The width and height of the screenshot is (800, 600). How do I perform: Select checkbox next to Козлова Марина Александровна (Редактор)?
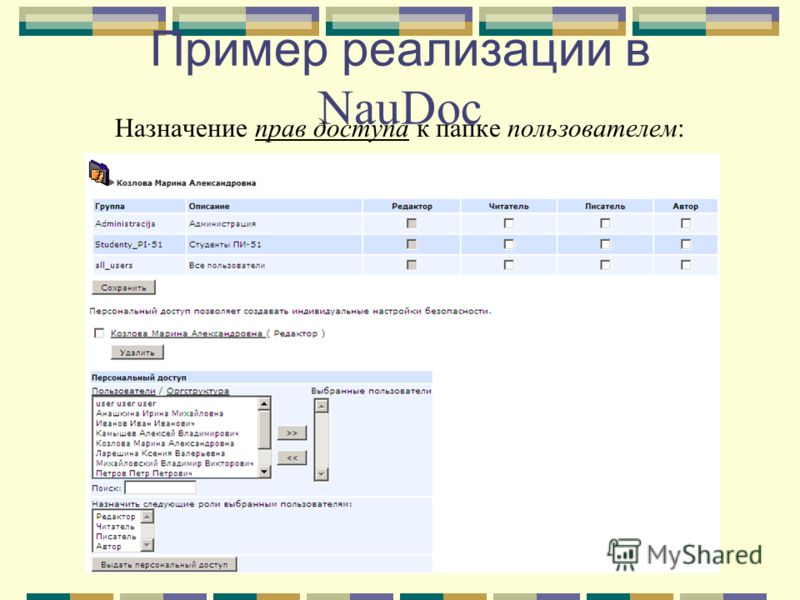click(99, 333)
